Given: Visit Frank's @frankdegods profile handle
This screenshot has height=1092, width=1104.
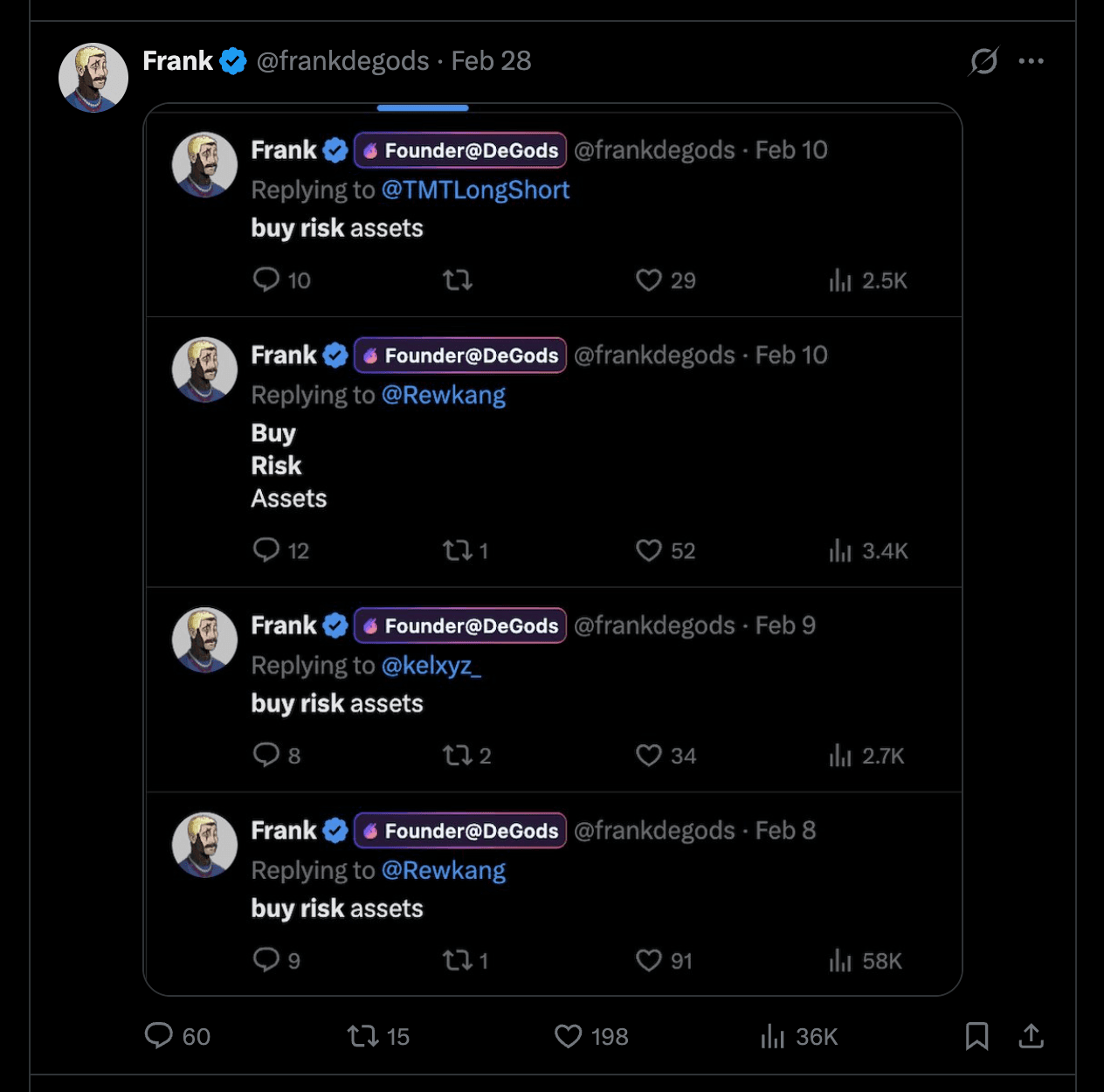Looking at the screenshot, I should pos(342,61).
